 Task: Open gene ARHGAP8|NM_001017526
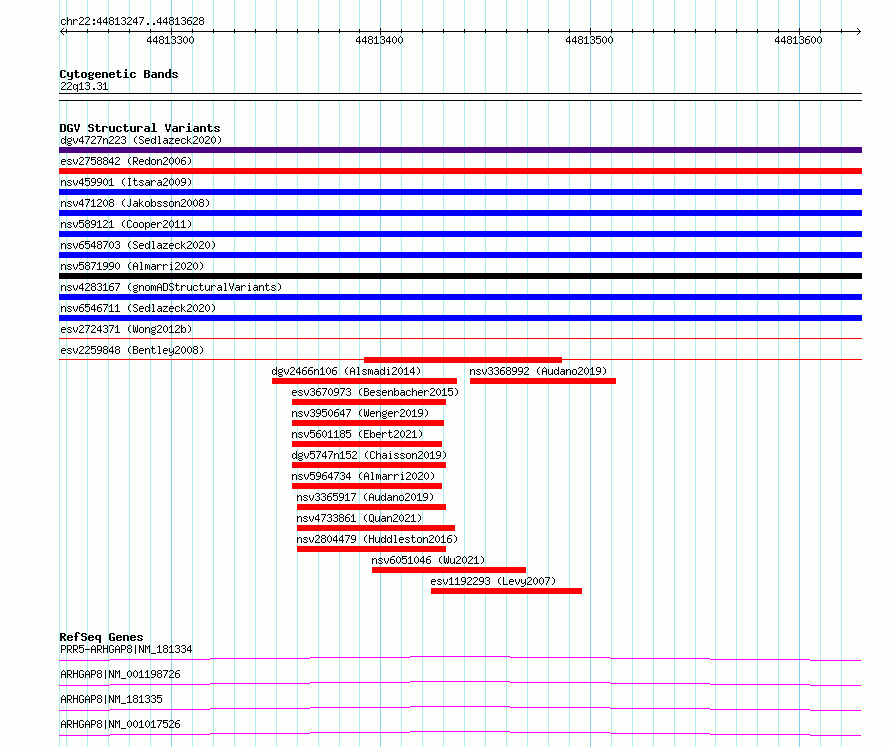click(120, 724)
